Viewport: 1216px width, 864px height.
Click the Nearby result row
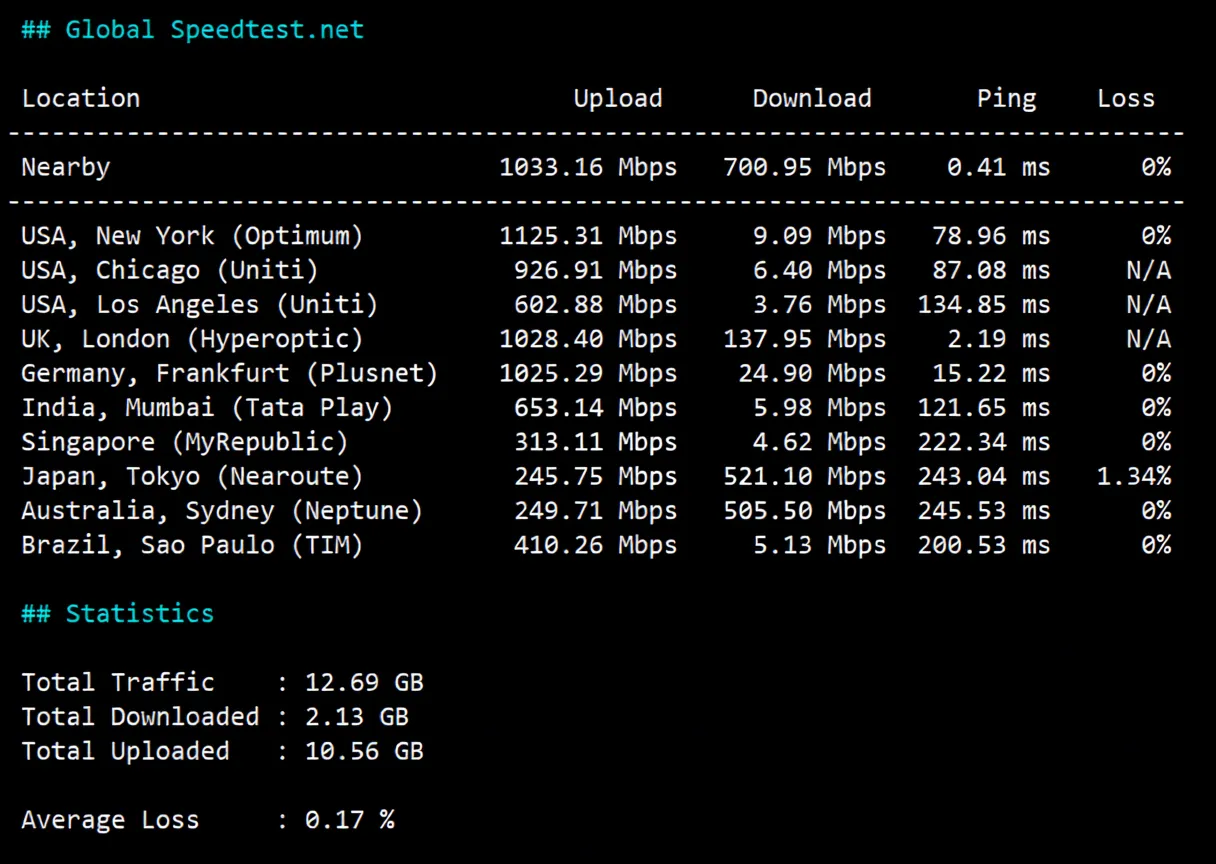pos(64,167)
